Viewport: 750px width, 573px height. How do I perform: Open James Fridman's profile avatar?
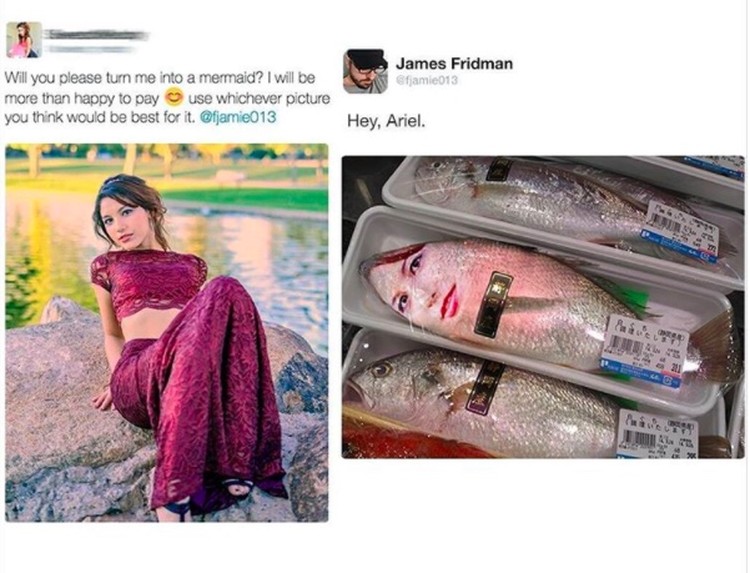click(365, 71)
